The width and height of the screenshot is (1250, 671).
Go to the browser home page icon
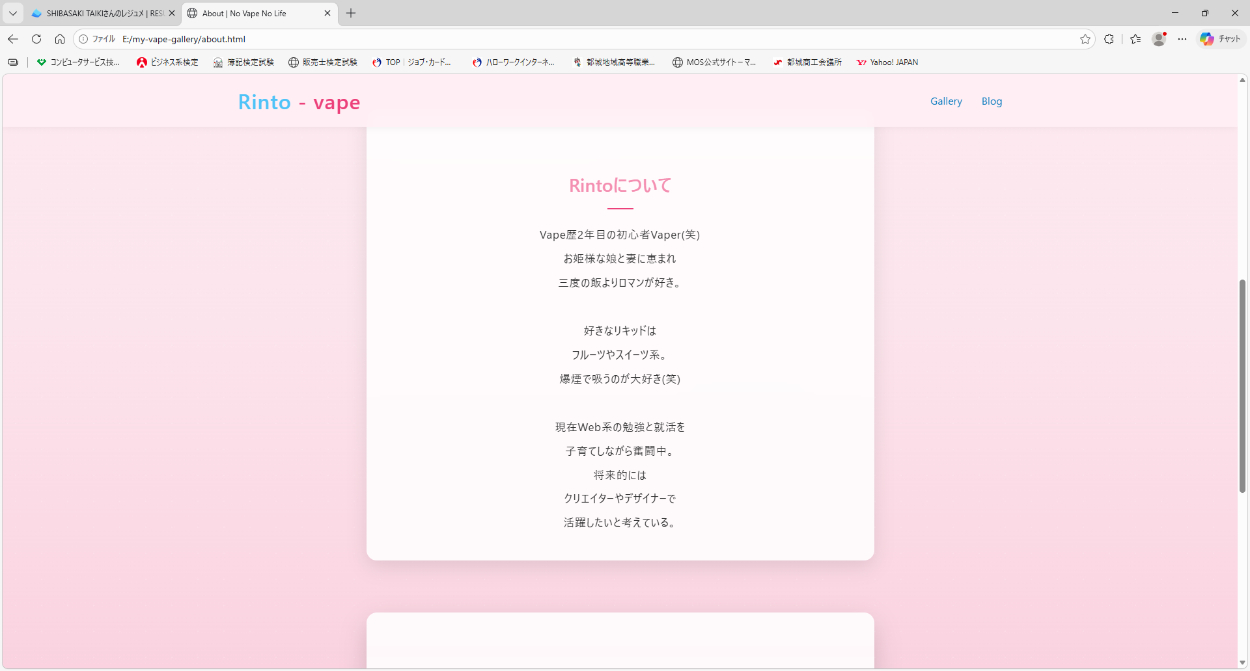click(60, 39)
